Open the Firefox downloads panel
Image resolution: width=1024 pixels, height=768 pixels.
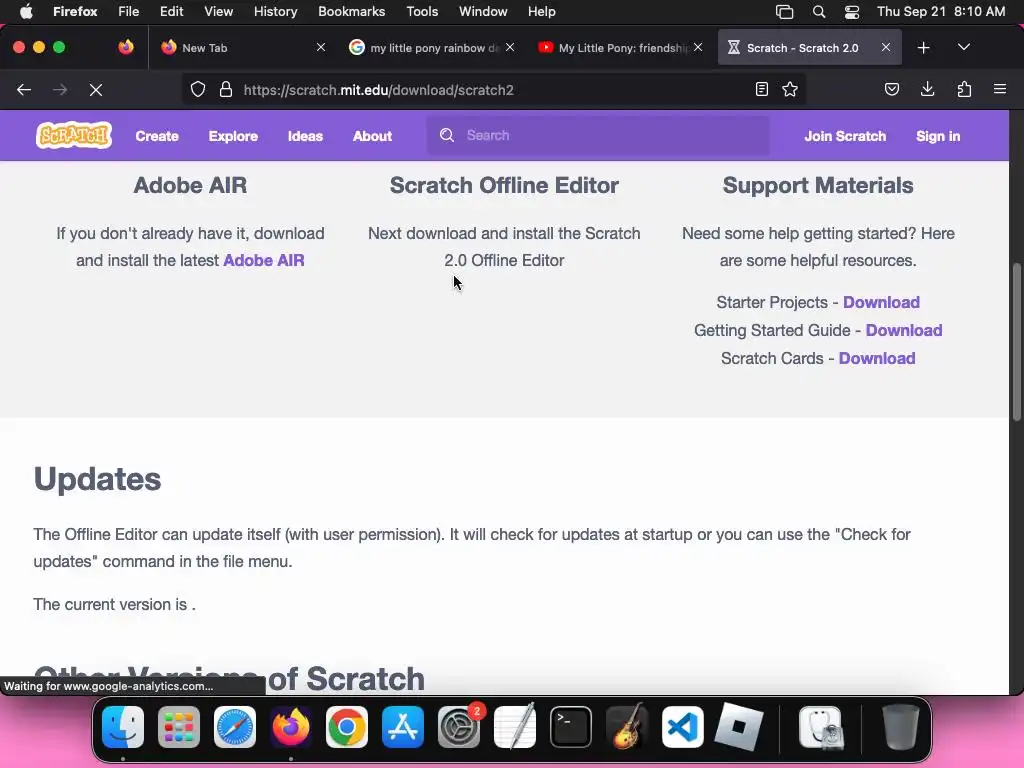[x=927, y=89]
